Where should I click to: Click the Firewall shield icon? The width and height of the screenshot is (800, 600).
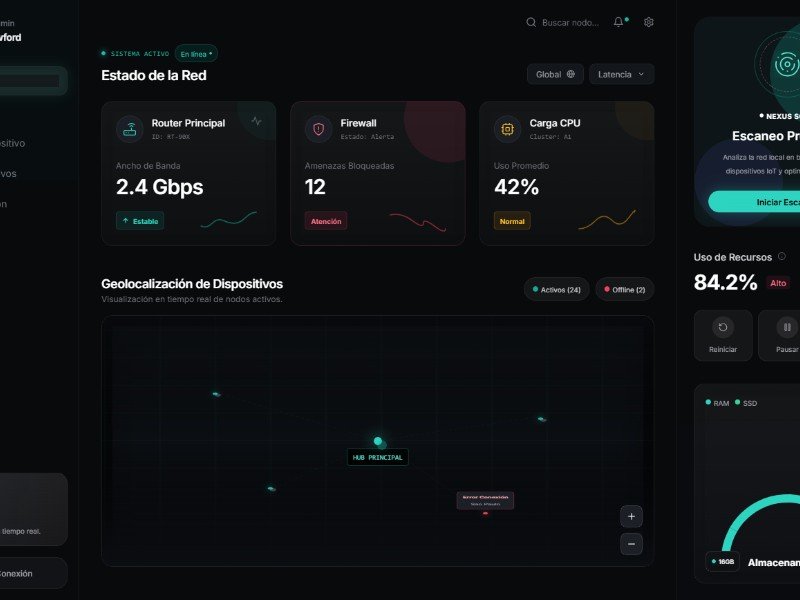point(318,129)
